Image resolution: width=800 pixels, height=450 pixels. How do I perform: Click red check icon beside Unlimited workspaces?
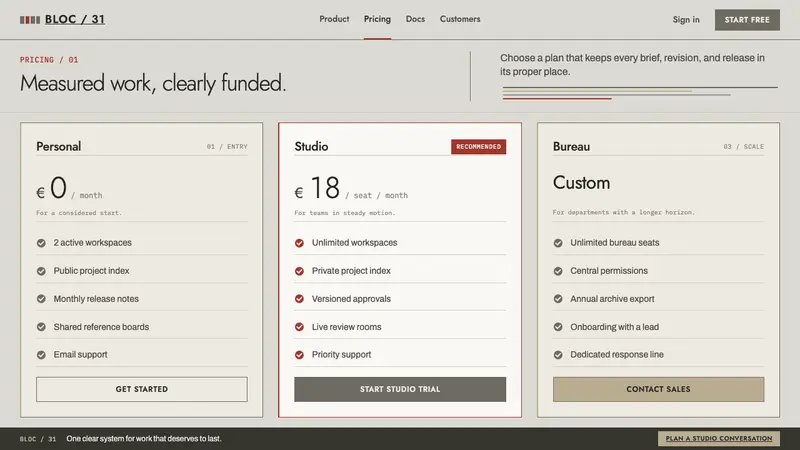click(x=299, y=243)
